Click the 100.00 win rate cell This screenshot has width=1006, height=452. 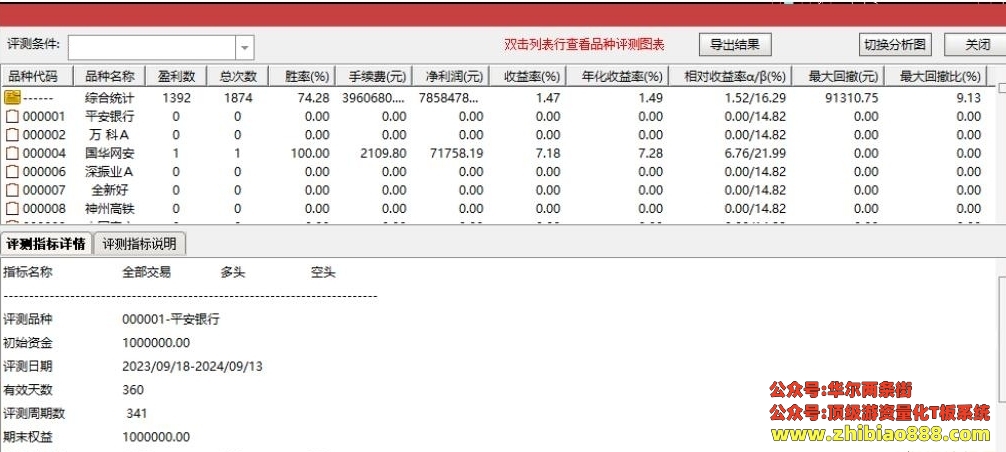pos(311,154)
